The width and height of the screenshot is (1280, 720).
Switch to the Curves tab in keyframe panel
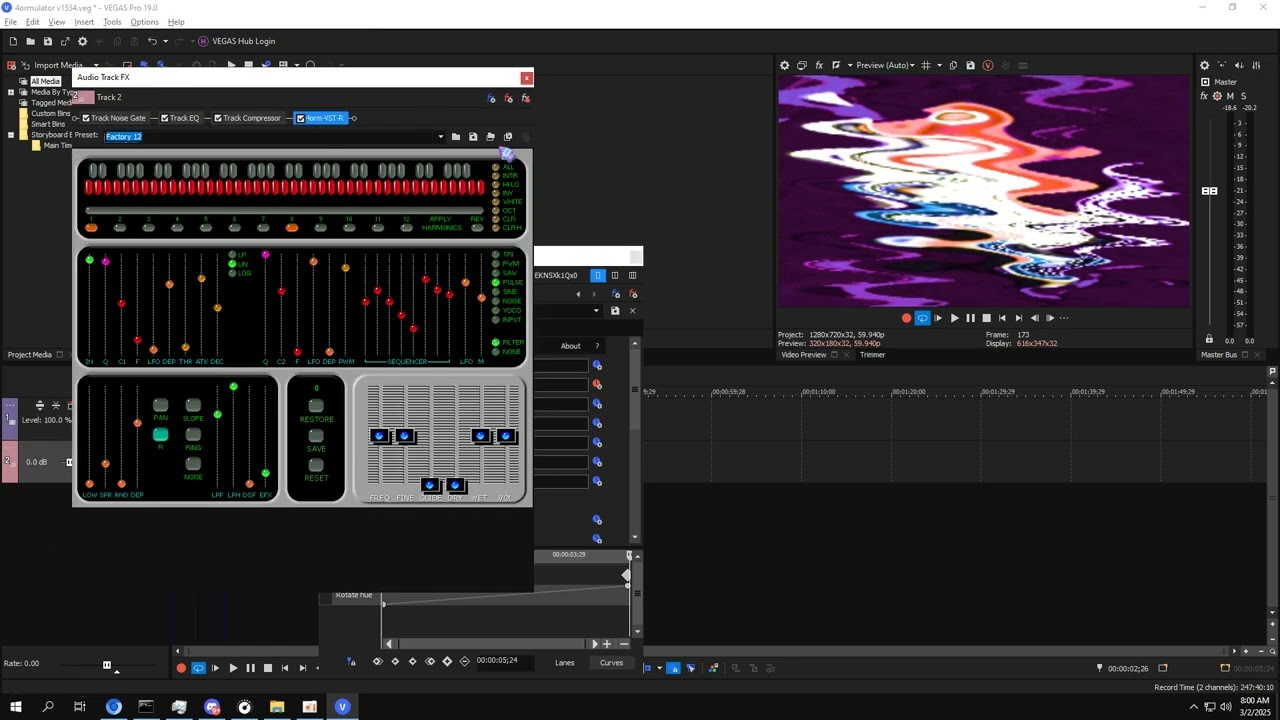point(611,663)
